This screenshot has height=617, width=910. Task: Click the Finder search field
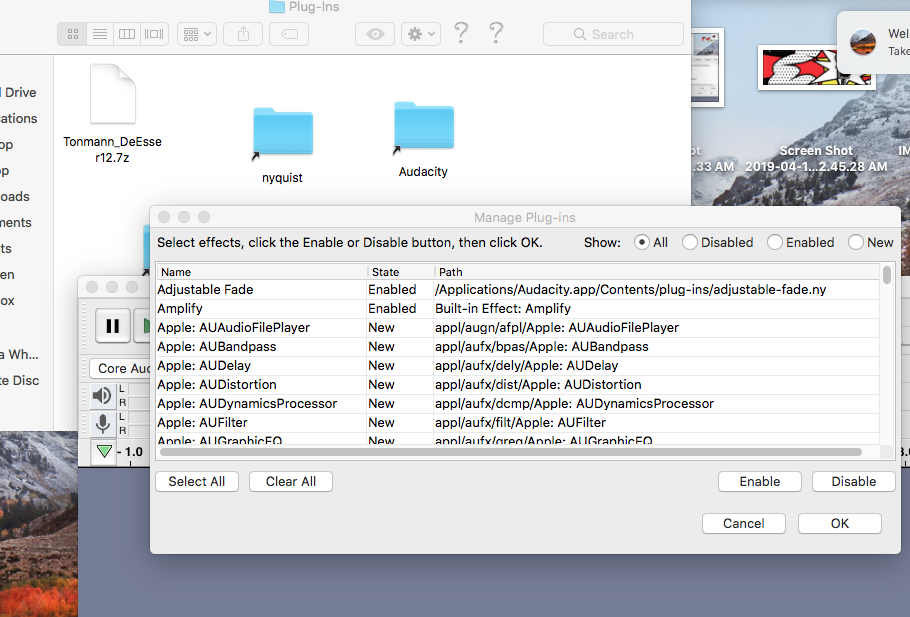[x=613, y=34]
